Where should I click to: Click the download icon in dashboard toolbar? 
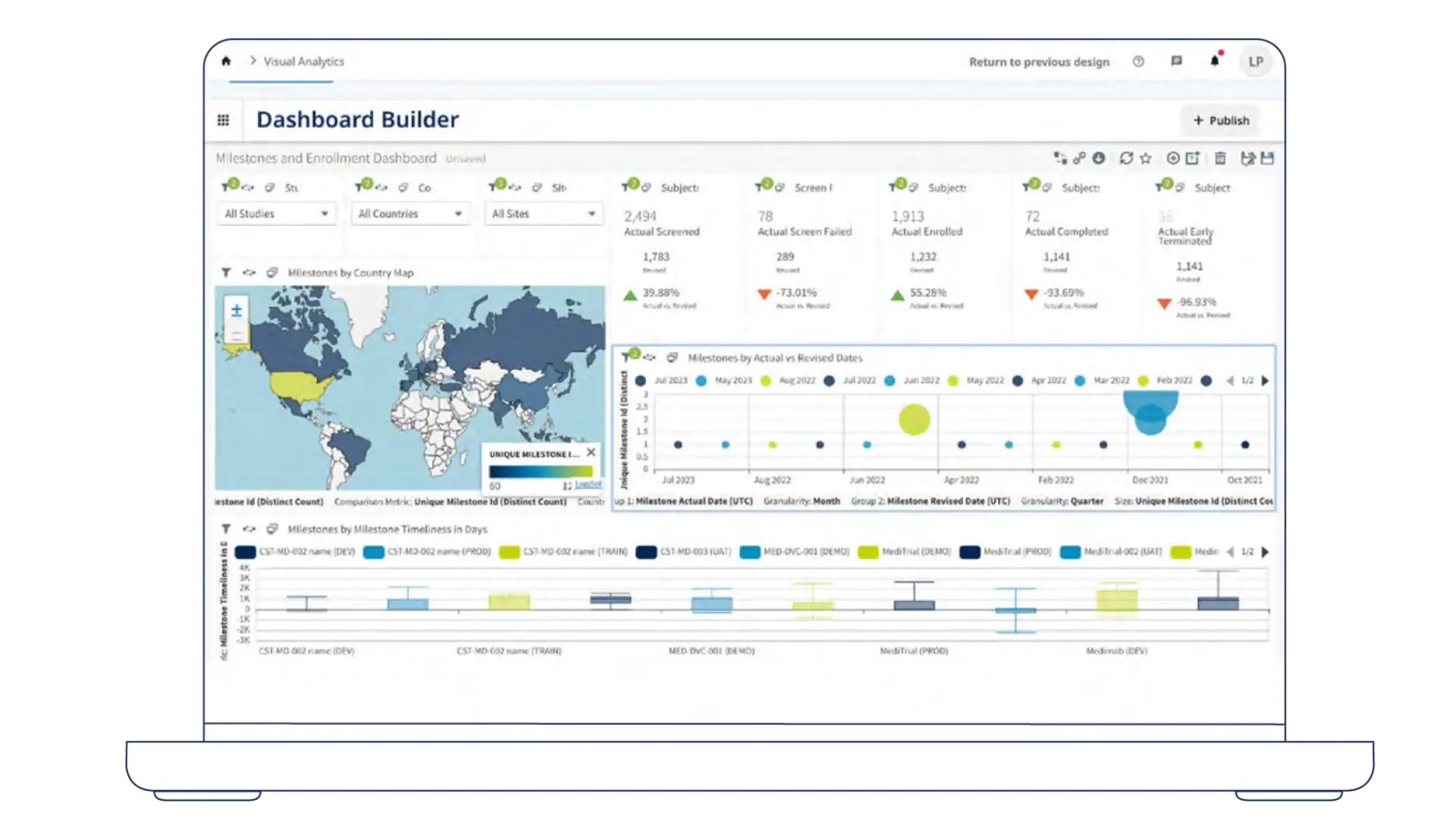[1099, 158]
